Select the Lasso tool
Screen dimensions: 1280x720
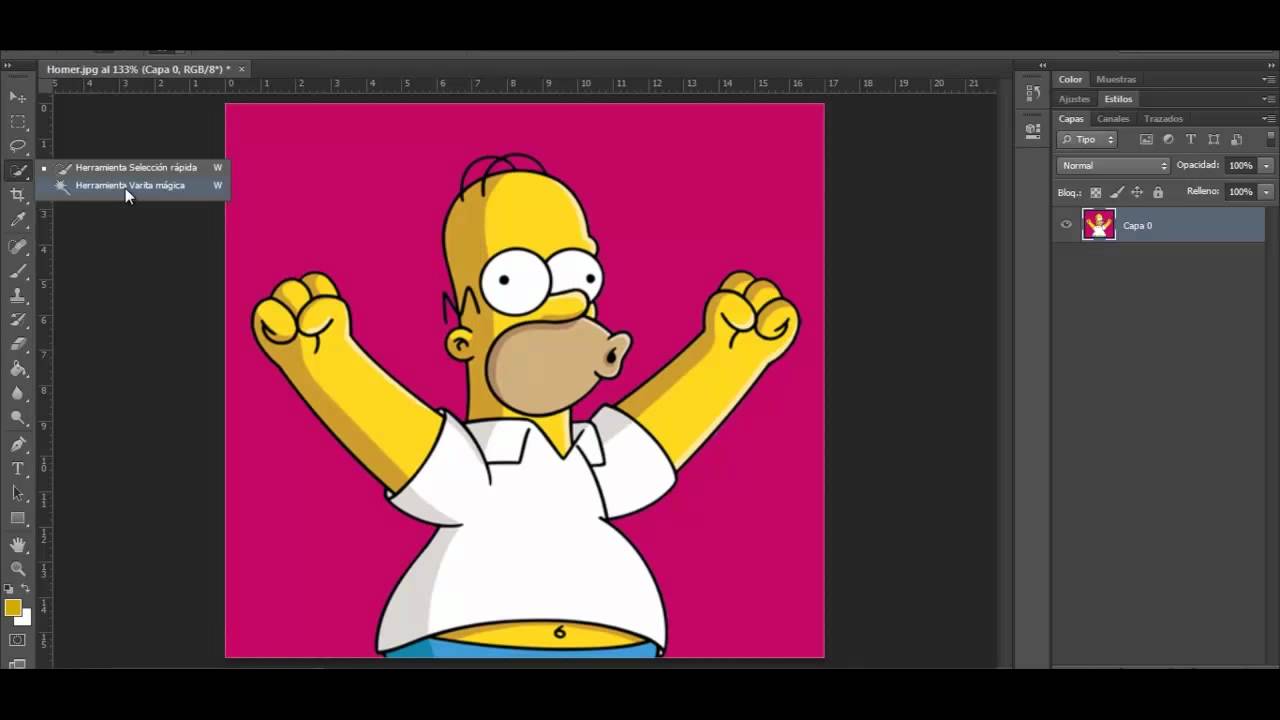[18, 146]
